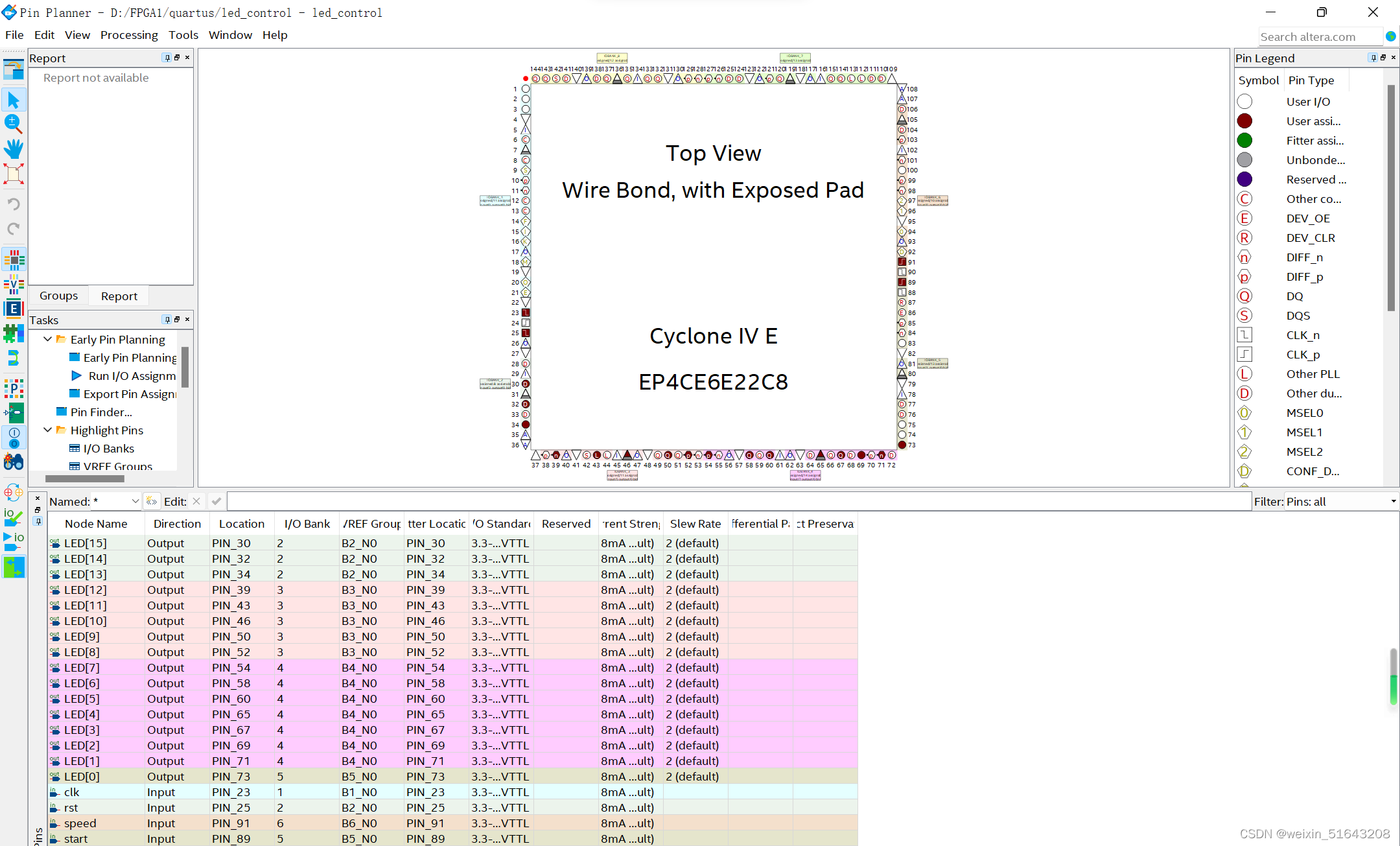The image size is (1400, 846).
Task: Switch to the Report tab
Action: pyautogui.click(x=119, y=296)
